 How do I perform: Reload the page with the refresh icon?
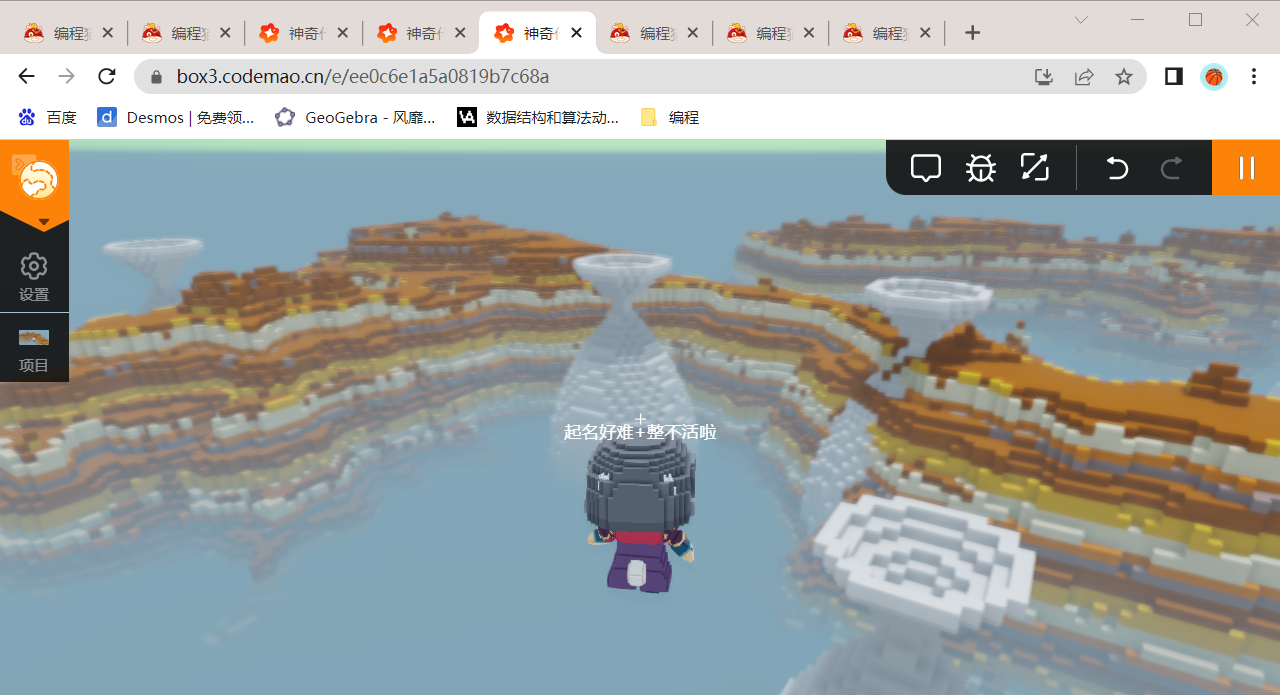(x=107, y=76)
